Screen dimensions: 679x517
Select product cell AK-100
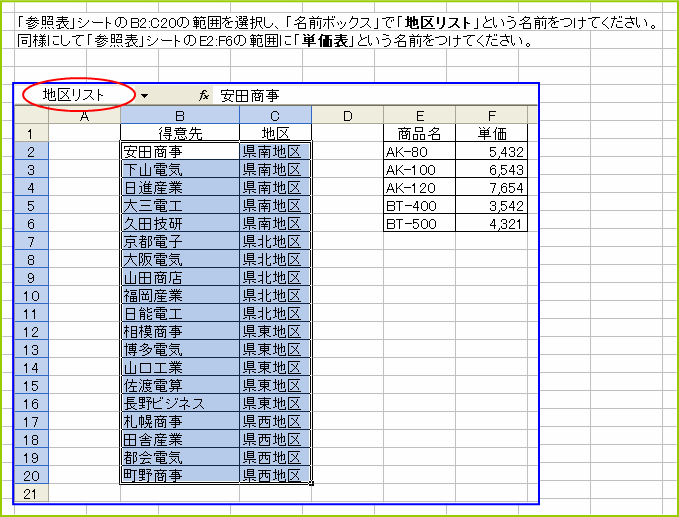coord(419,169)
